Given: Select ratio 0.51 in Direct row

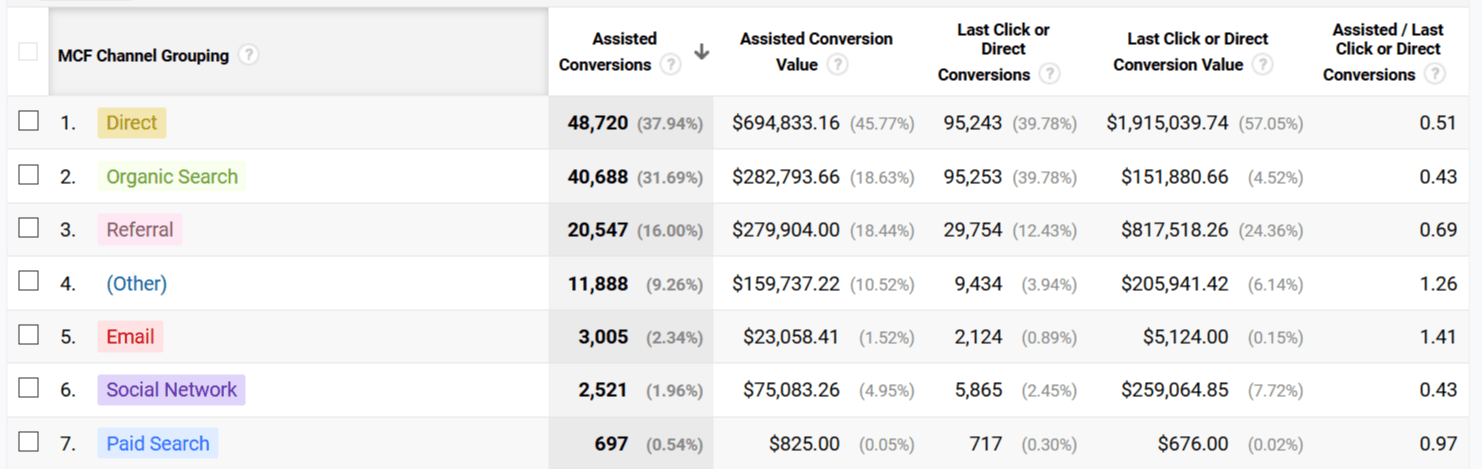Looking at the screenshot, I should tap(1438, 123).
